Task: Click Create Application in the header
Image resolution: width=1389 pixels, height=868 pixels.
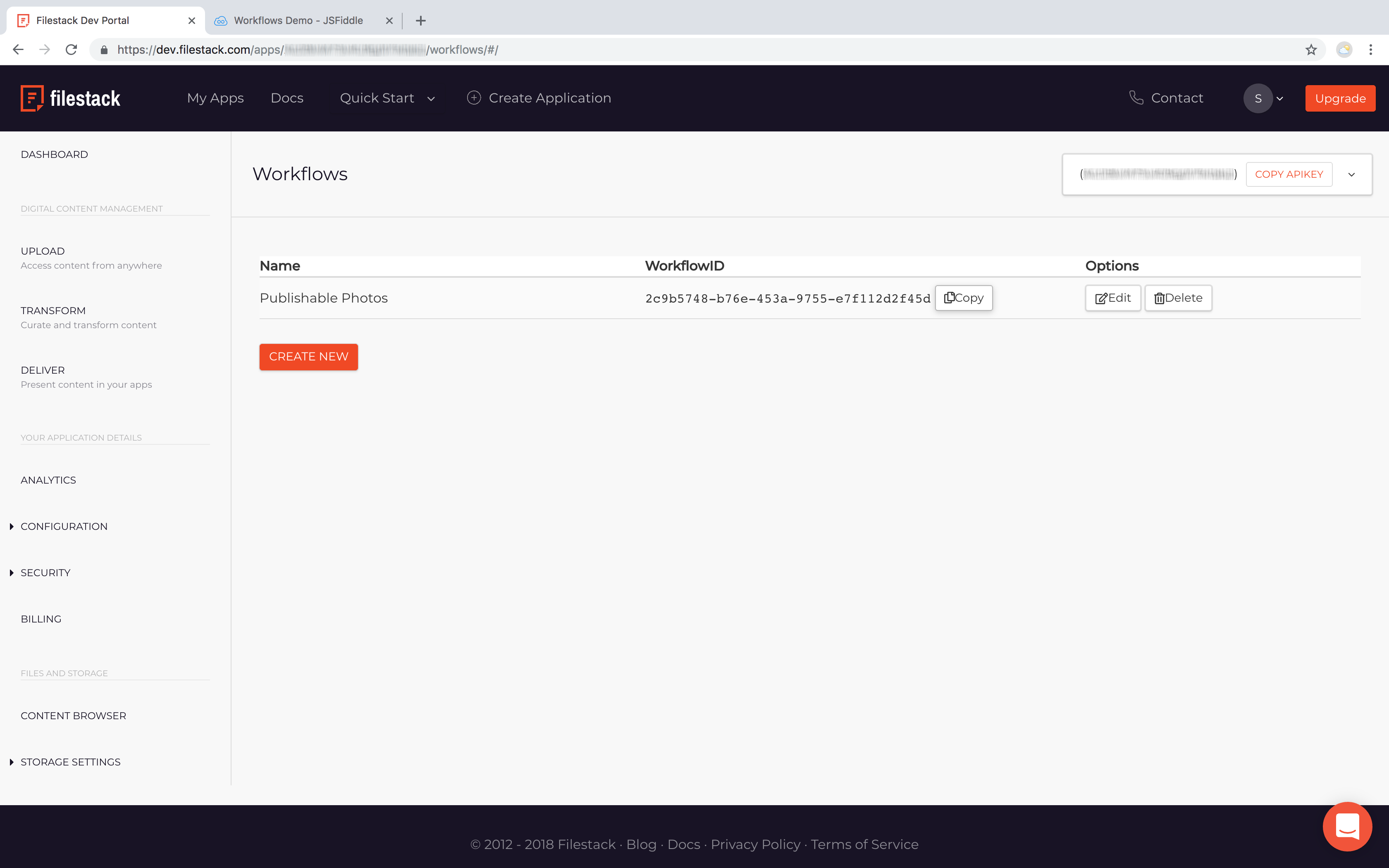Action: point(539,98)
